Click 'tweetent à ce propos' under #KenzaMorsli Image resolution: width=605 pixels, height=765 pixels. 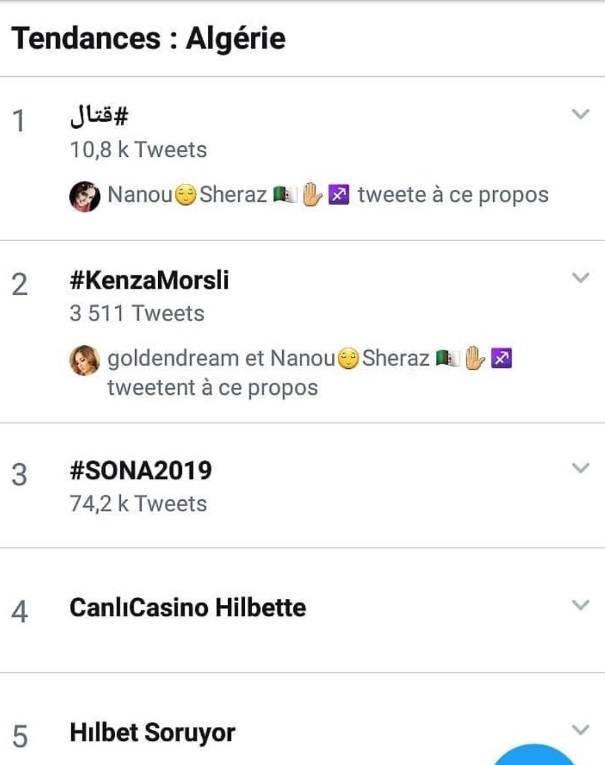213,388
